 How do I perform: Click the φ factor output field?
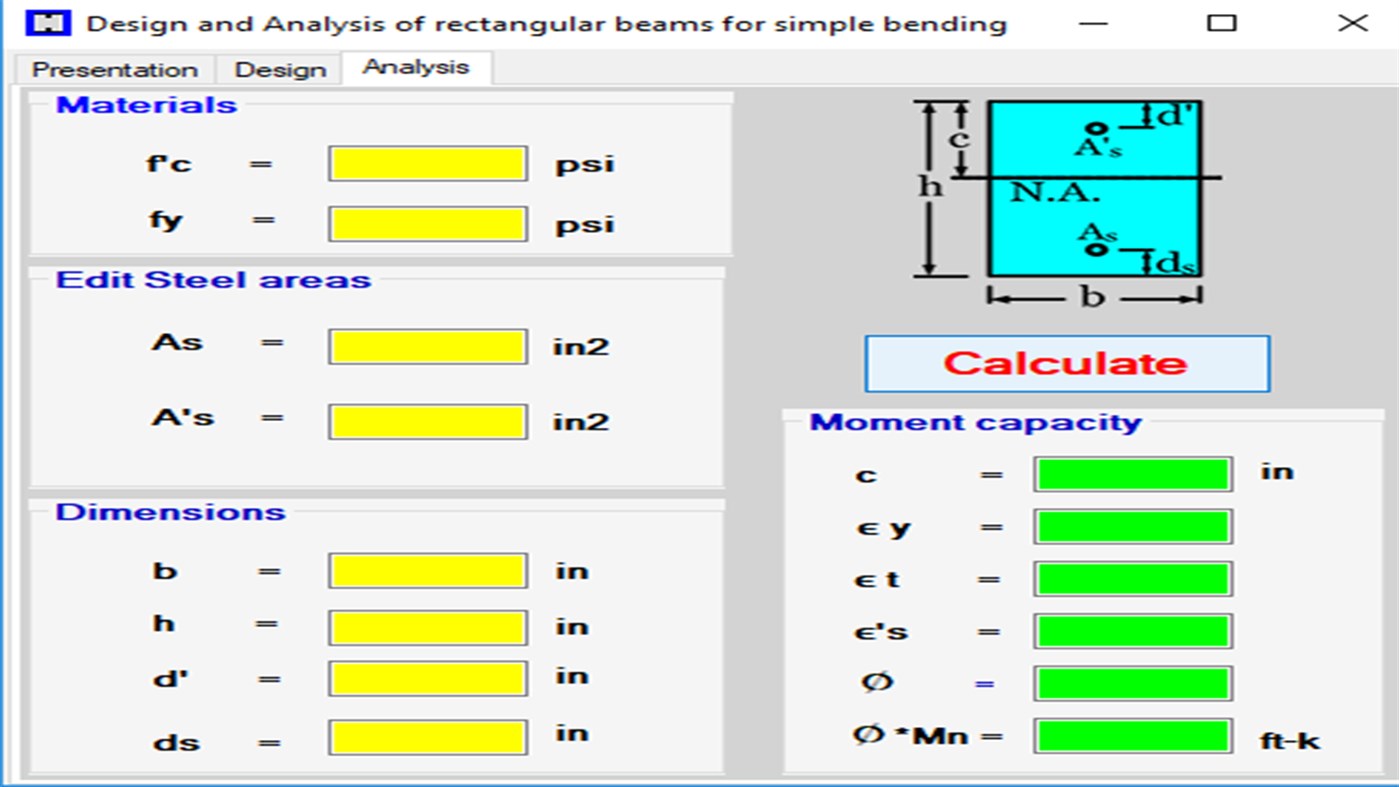(x=1131, y=685)
